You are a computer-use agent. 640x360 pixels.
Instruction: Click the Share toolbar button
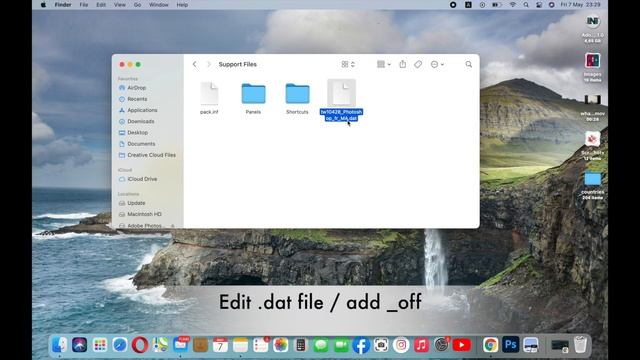pos(403,64)
